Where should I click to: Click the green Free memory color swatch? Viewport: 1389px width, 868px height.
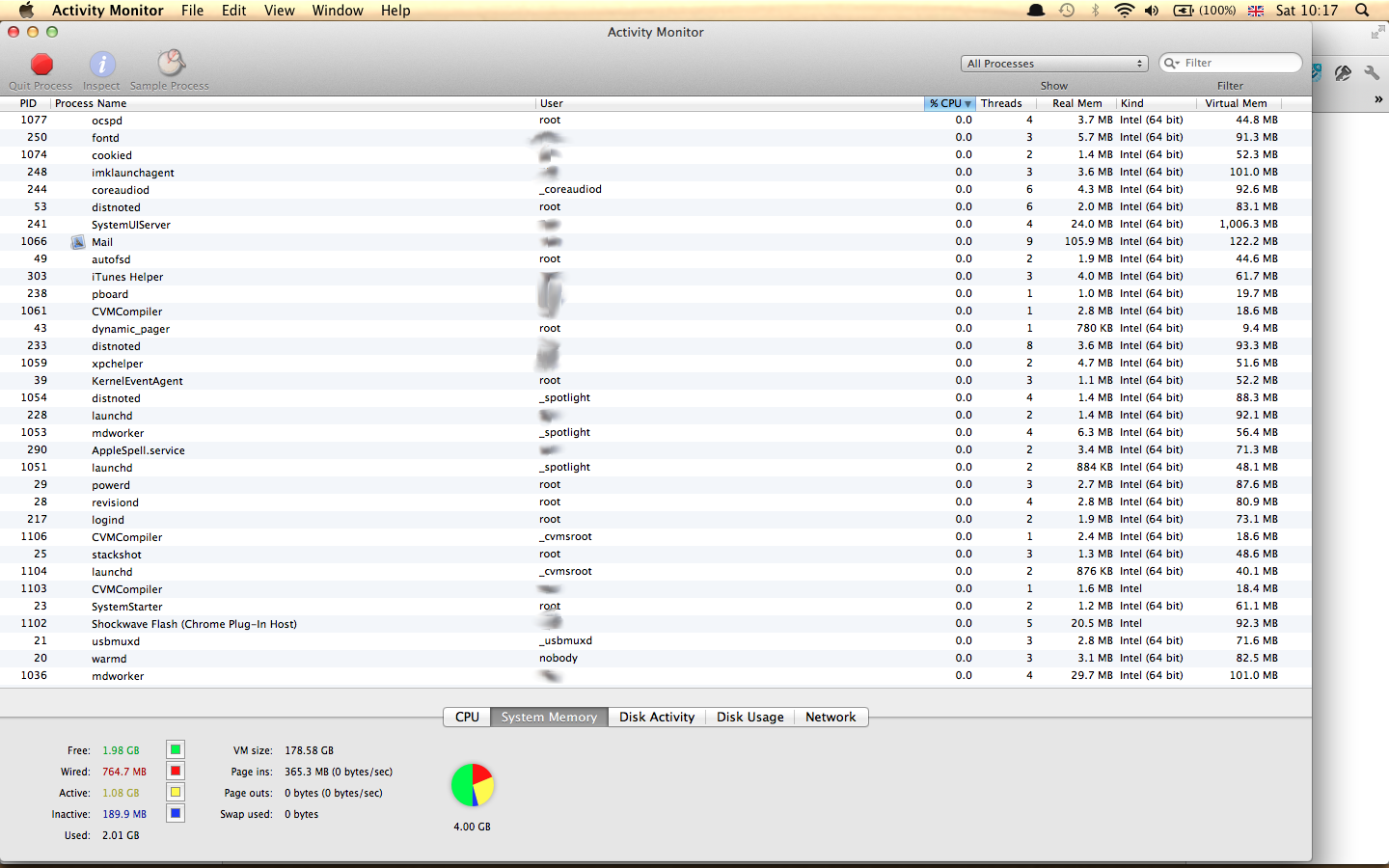pyautogui.click(x=176, y=749)
